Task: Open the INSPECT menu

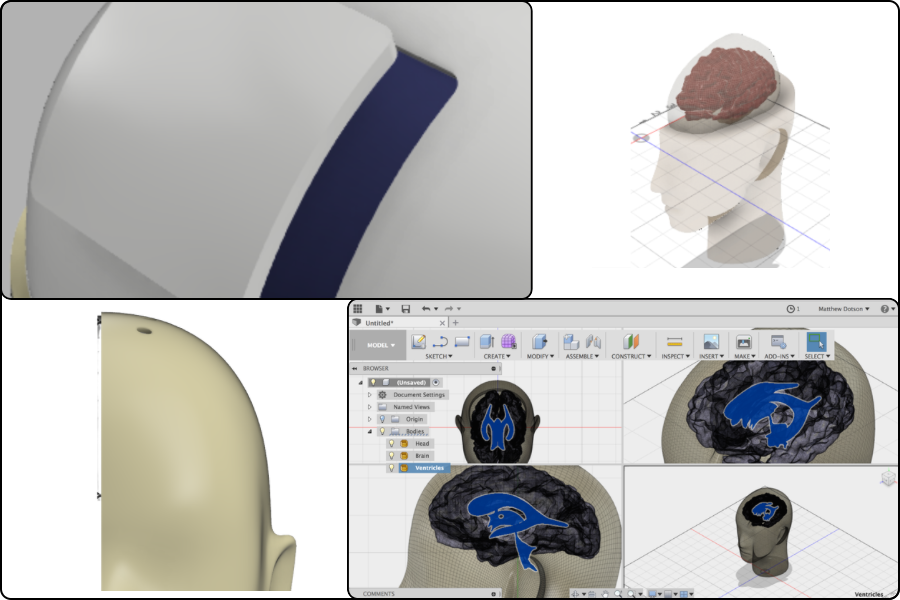Action: tap(675, 357)
